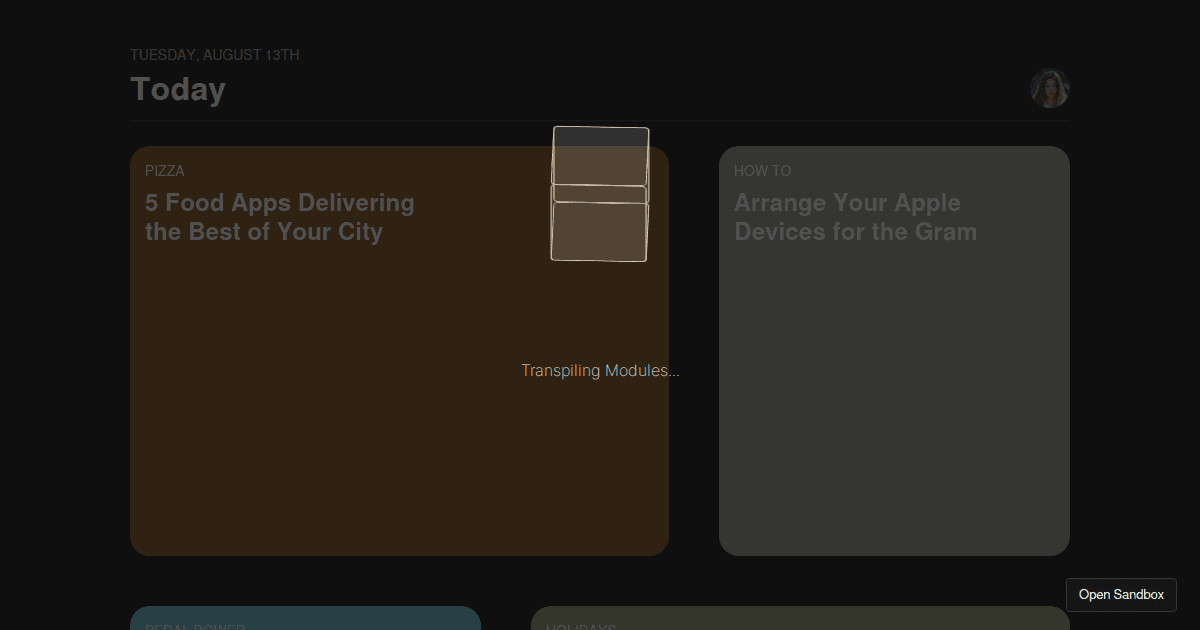
Task: Click the word 'Transpiling' in the loader message
Action: point(560,371)
